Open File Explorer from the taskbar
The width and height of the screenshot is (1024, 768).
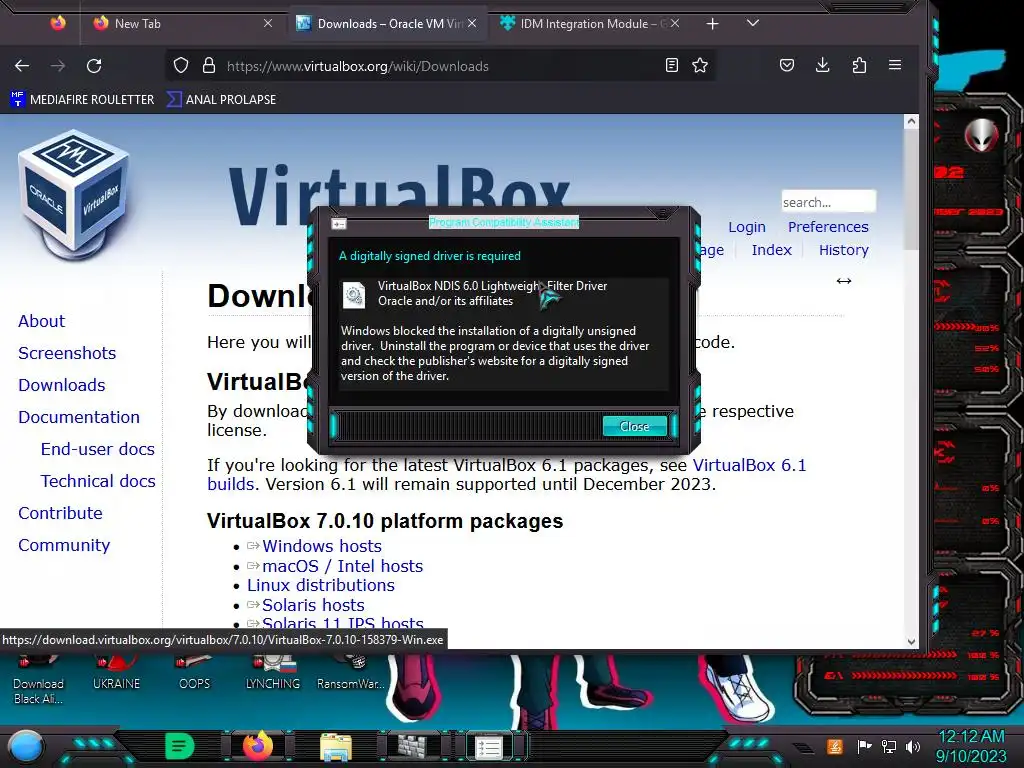coord(336,747)
